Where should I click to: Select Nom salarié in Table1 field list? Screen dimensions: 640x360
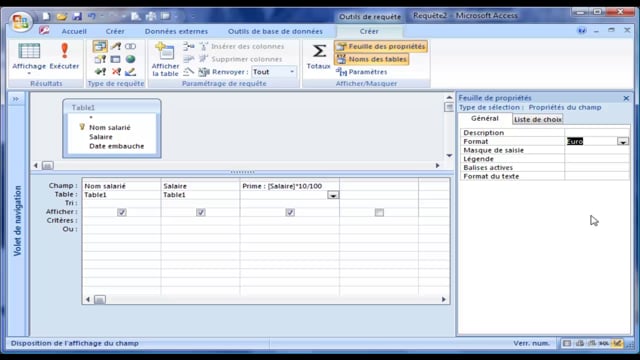[x=110, y=128]
